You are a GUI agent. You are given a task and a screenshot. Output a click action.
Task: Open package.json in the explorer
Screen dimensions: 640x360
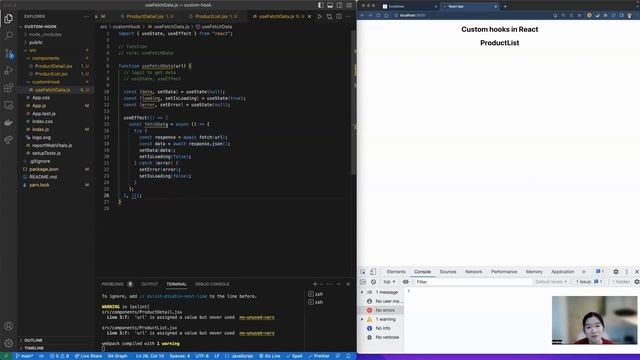(x=44, y=169)
